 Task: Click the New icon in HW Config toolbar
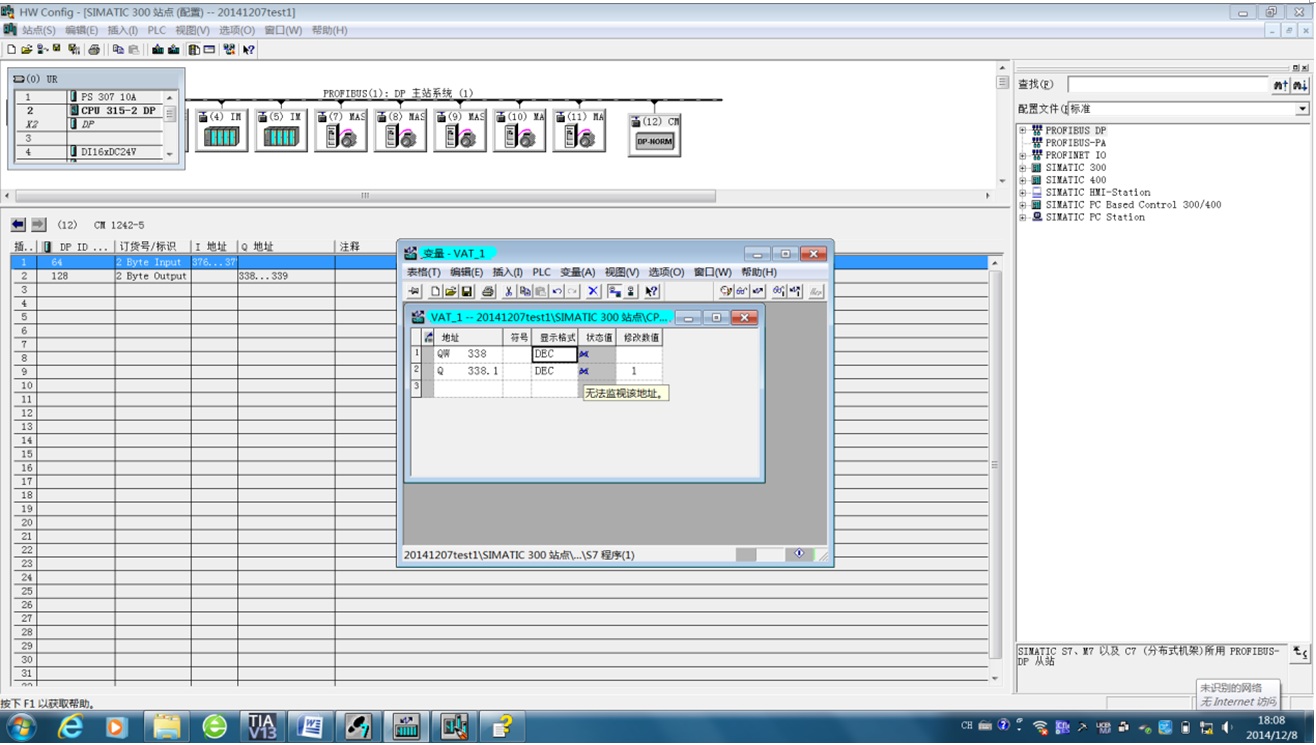11,49
